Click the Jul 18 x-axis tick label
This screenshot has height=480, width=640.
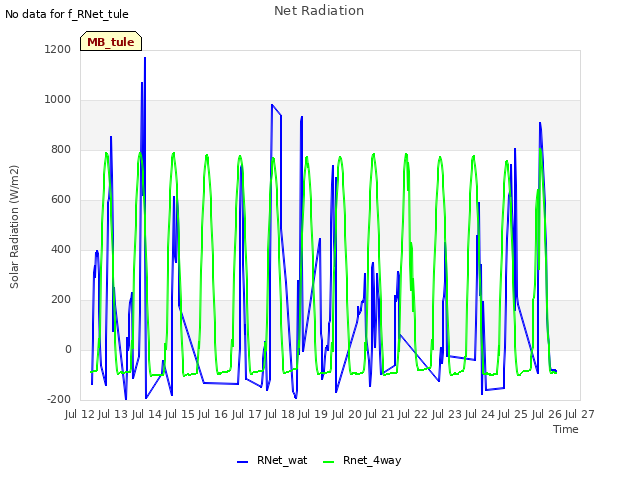click(x=280, y=414)
